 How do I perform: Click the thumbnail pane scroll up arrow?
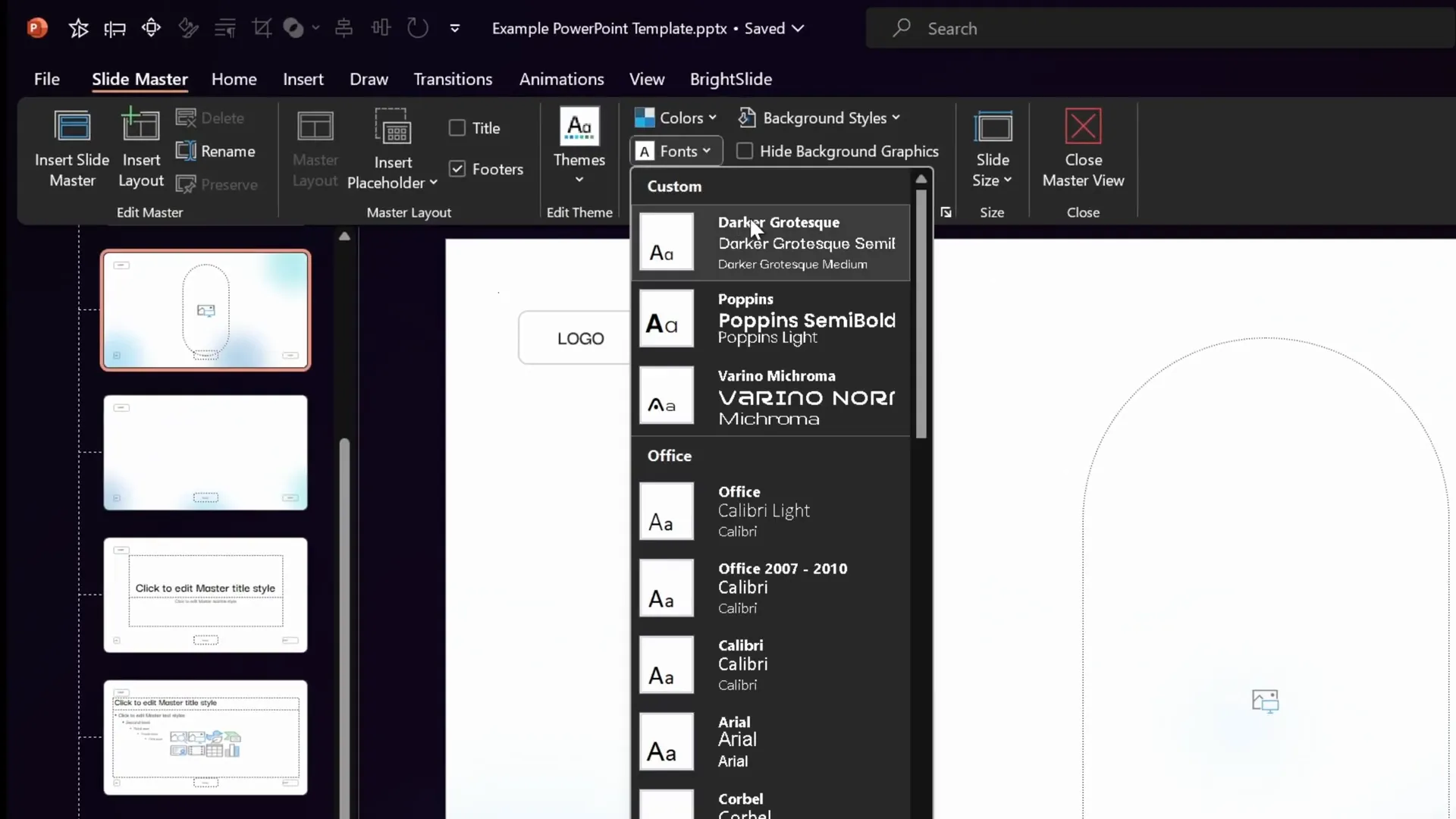click(x=344, y=236)
